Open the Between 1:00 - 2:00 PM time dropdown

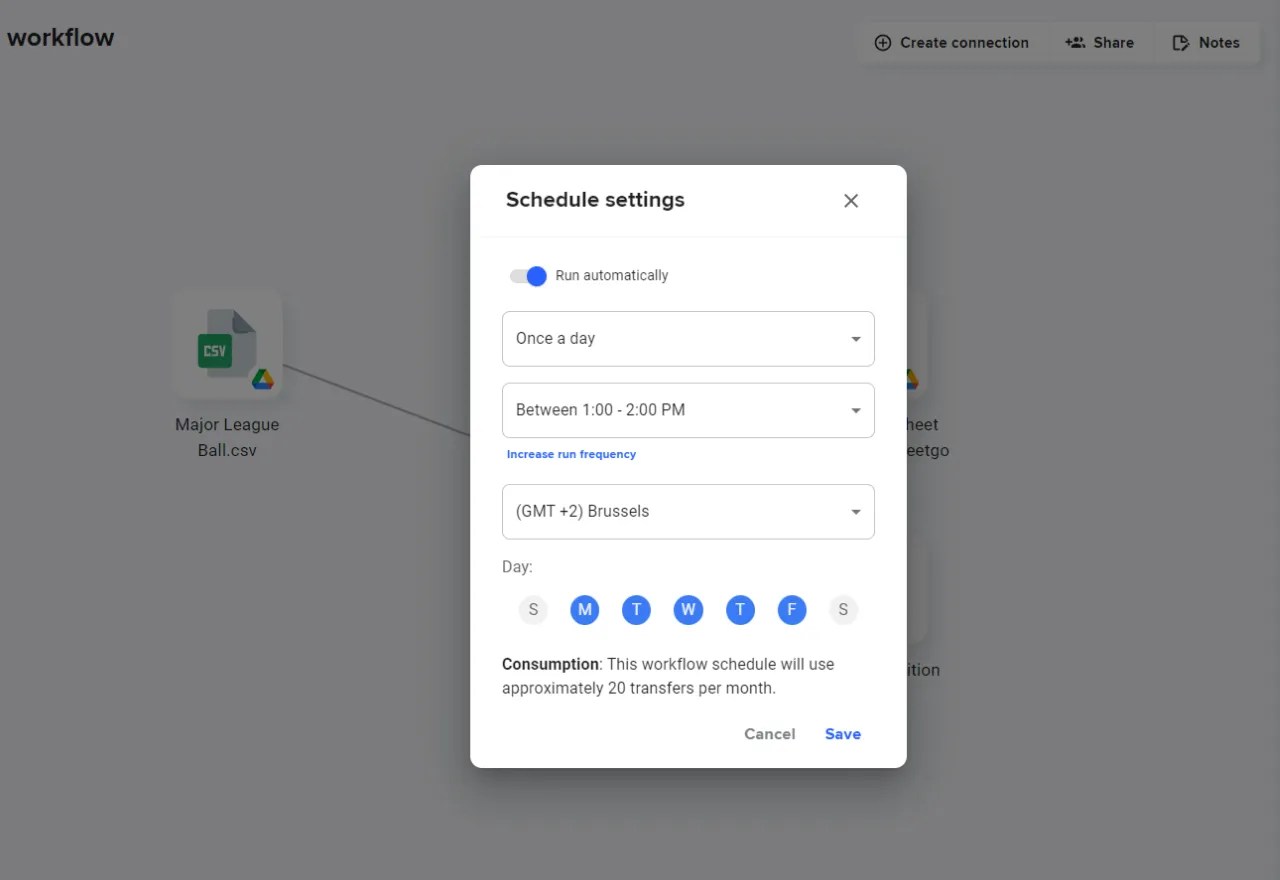click(688, 410)
